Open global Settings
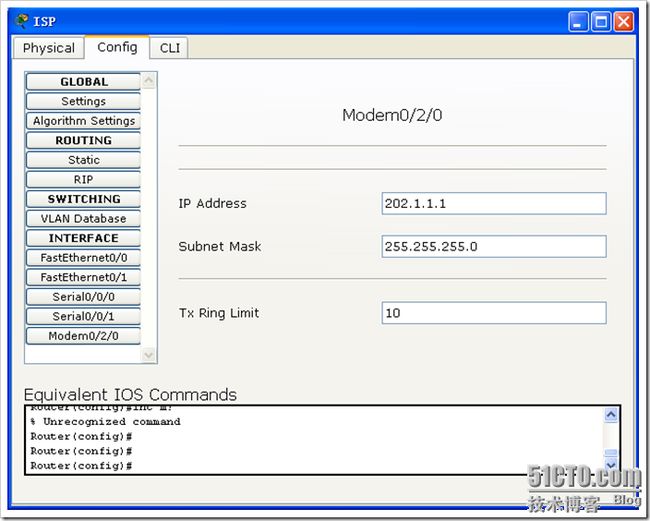The image size is (650, 521). pos(83,101)
